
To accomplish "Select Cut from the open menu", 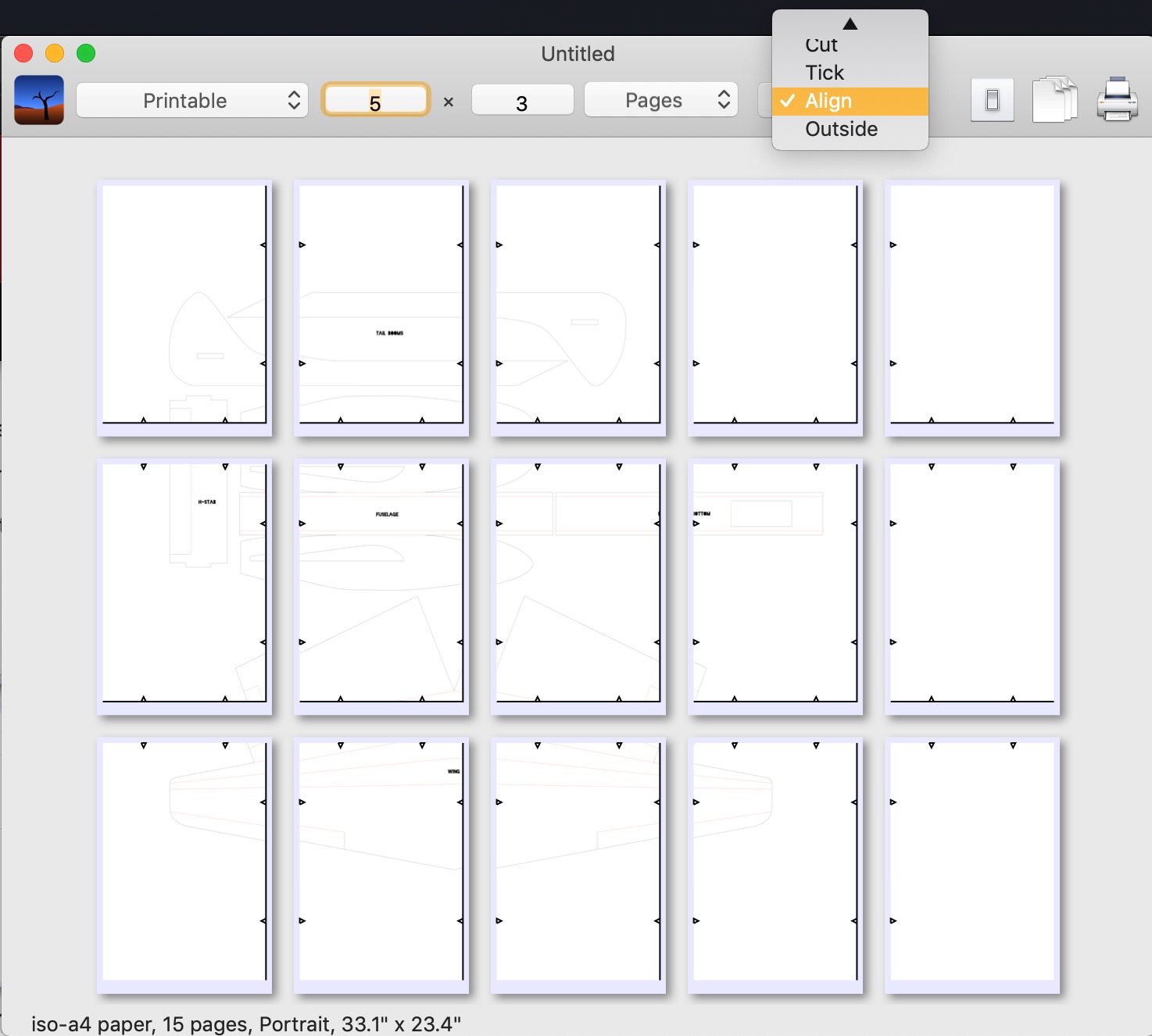I will [x=821, y=45].
